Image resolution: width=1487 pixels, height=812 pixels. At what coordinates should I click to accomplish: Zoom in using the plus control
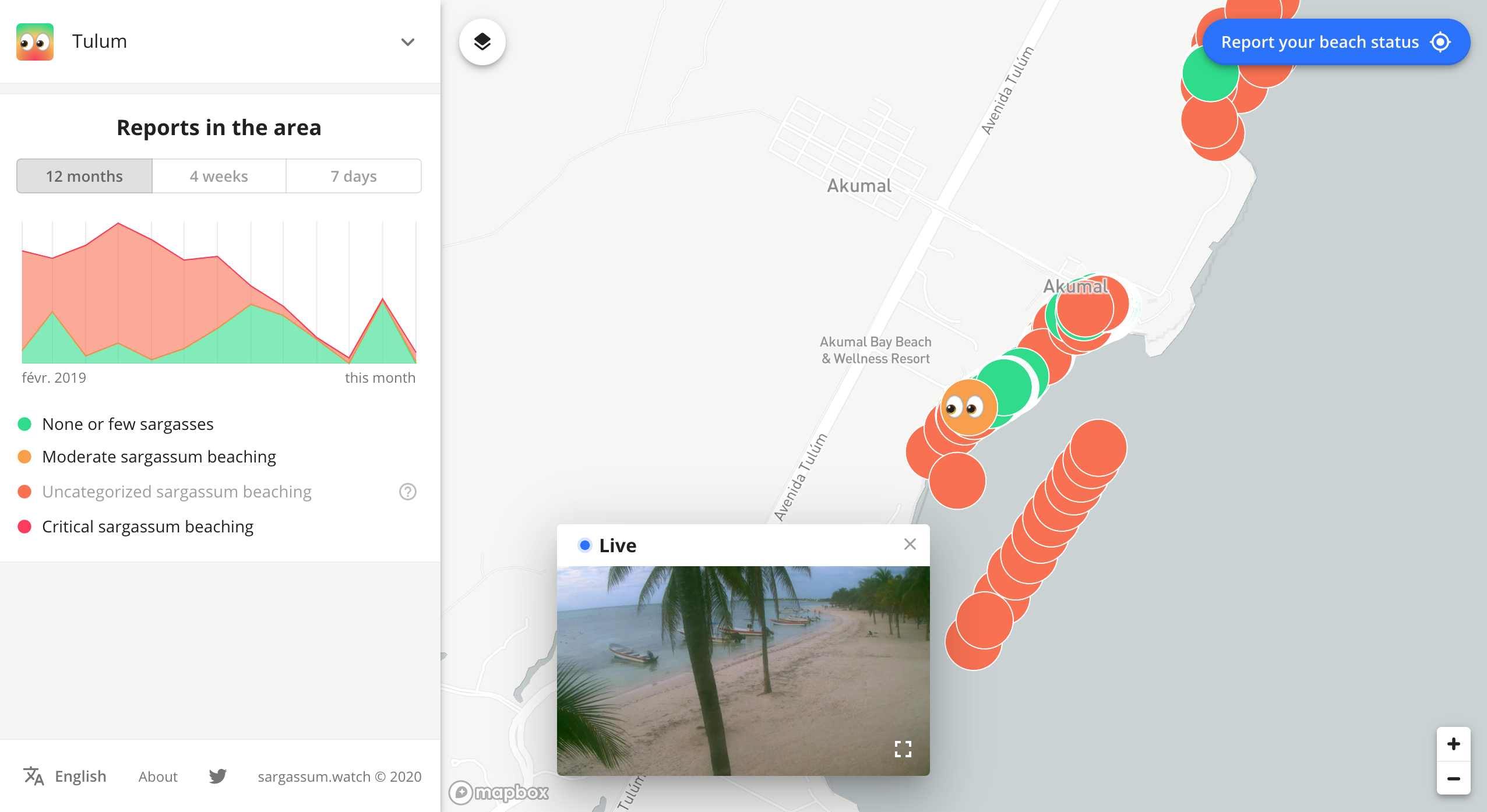pos(1454,743)
